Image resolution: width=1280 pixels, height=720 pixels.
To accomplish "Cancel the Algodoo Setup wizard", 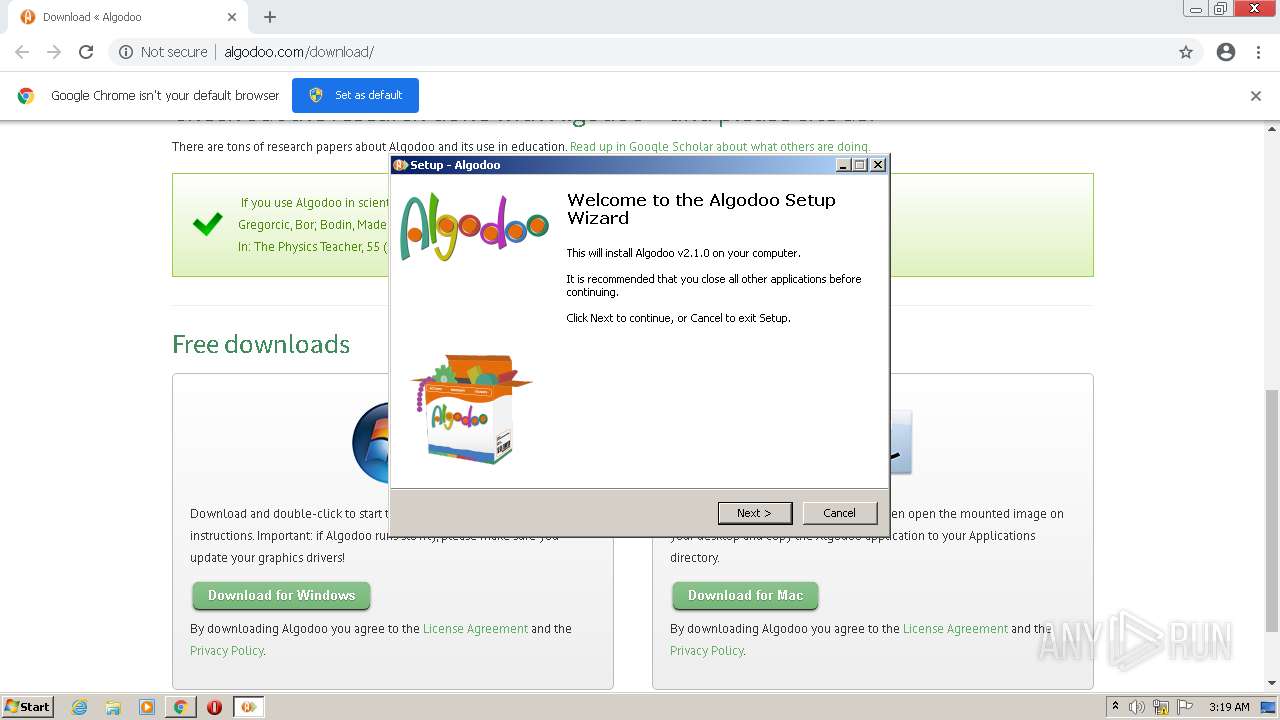I will point(839,513).
